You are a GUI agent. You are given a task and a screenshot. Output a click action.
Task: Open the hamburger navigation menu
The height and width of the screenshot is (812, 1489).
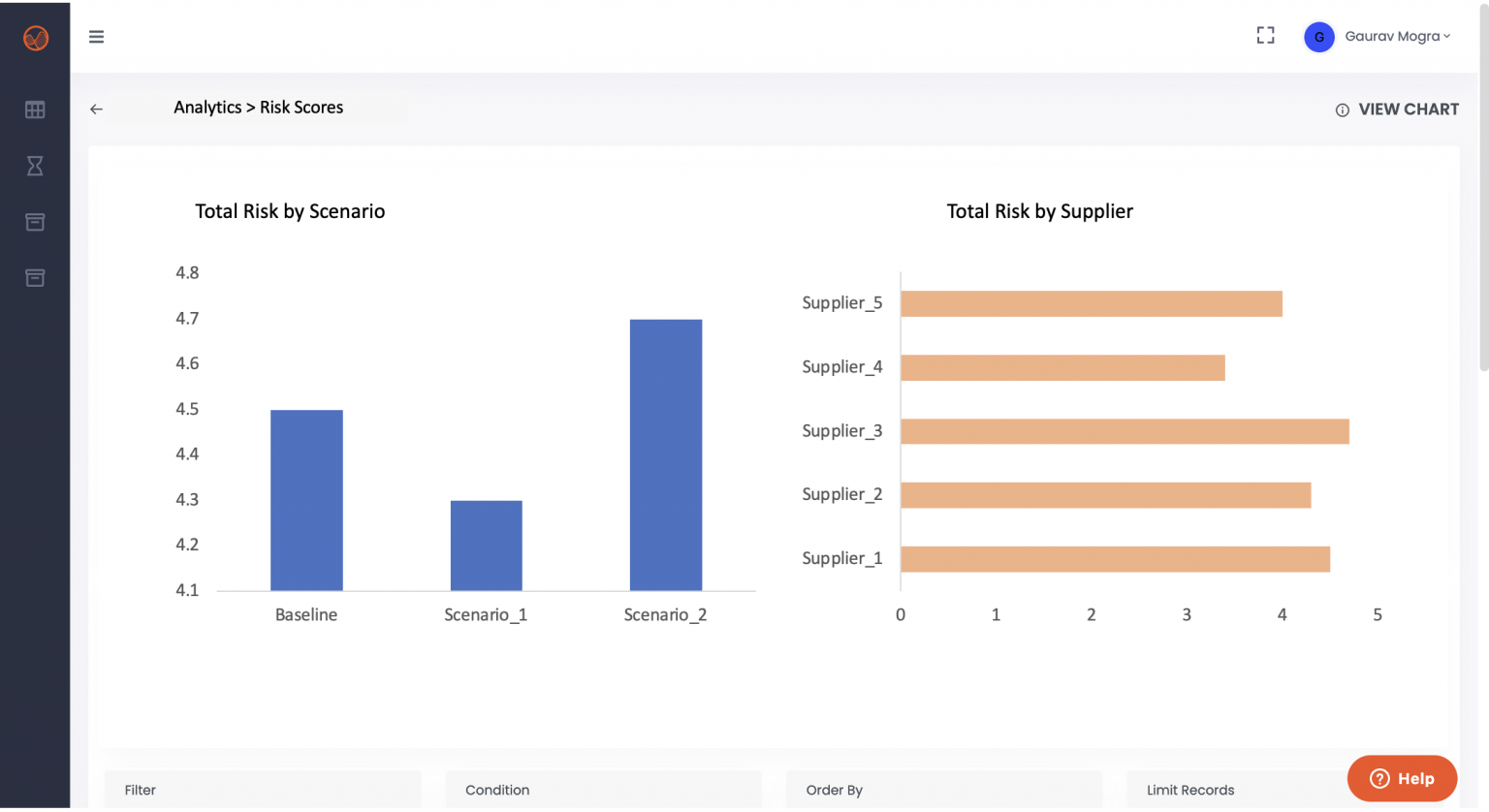96,37
